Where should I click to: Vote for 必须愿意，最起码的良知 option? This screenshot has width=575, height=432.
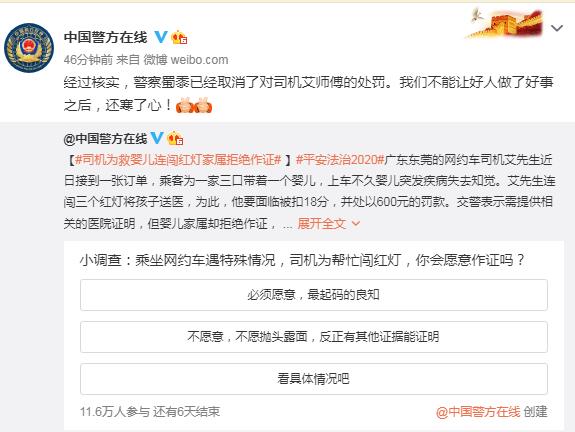click(314, 295)
